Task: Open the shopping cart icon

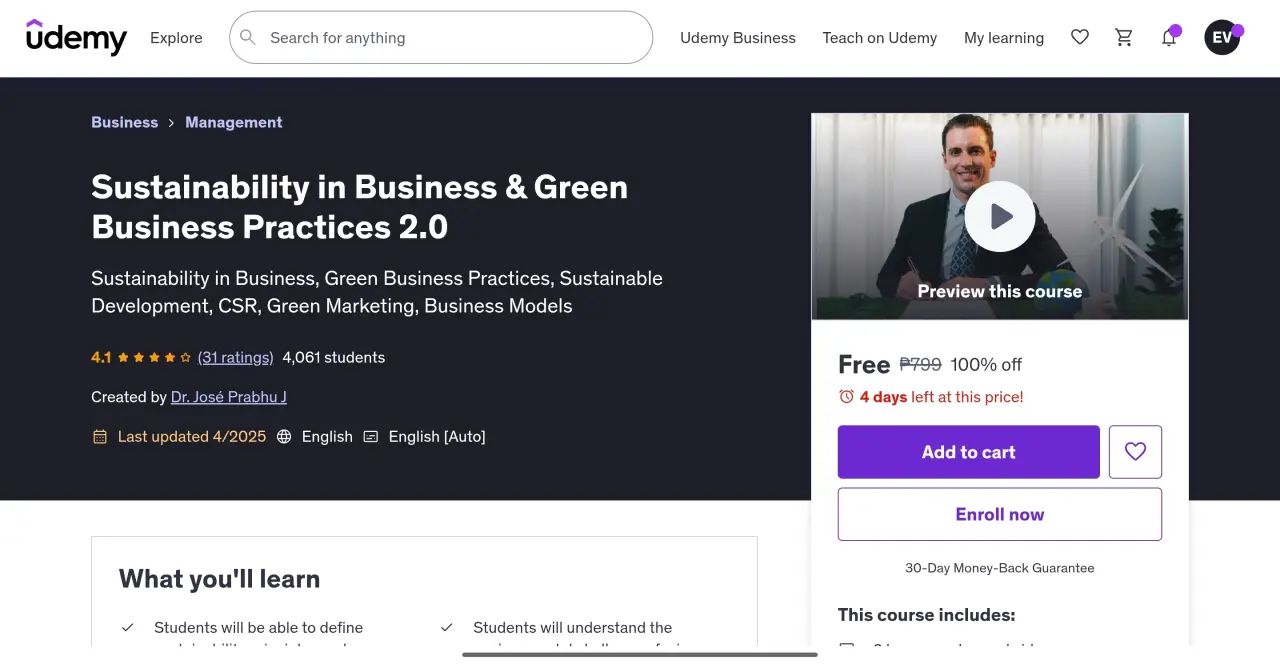Action: click(1124, 38)
